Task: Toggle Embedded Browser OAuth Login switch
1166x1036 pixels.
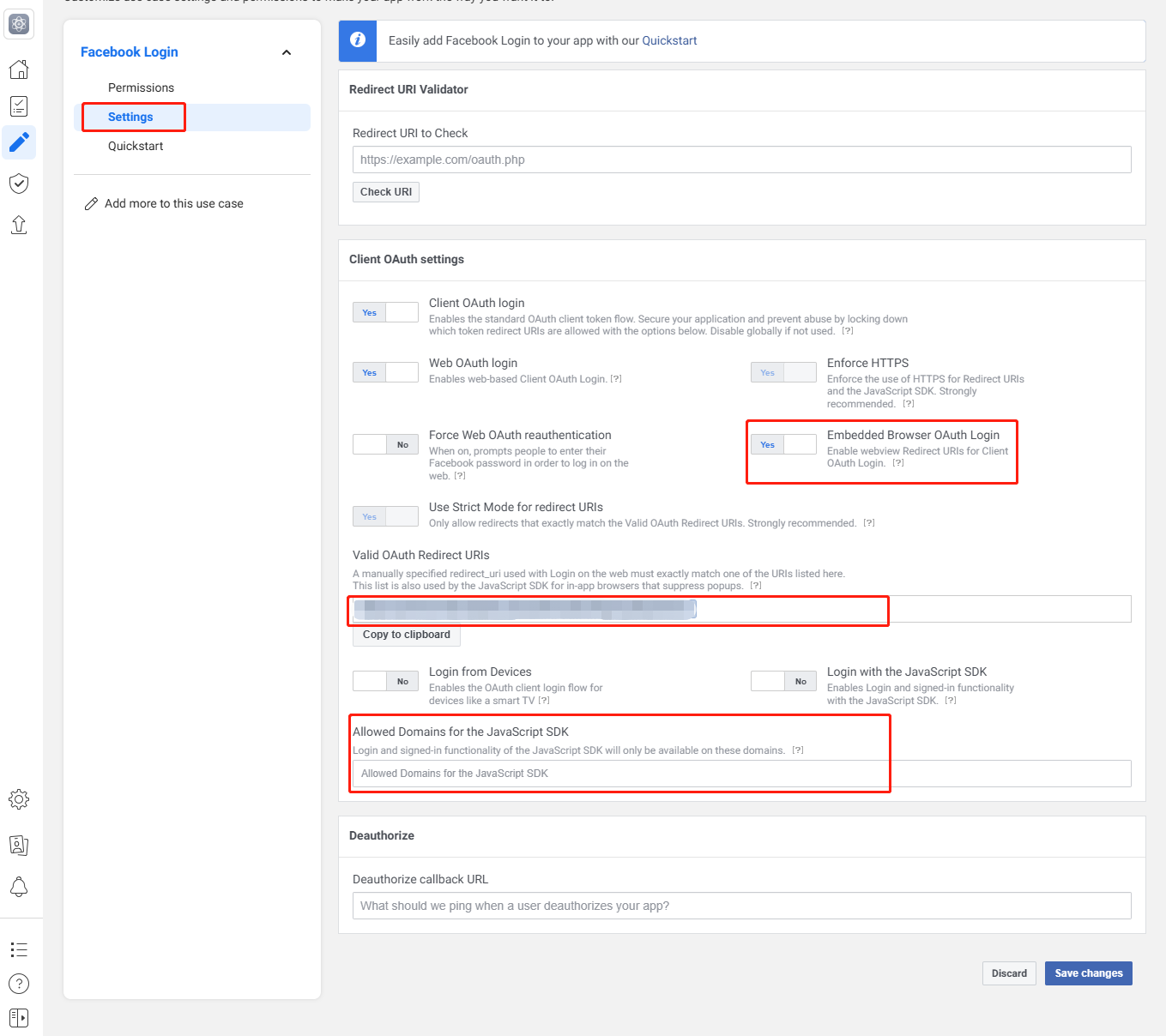Action: tap(783, 444)
